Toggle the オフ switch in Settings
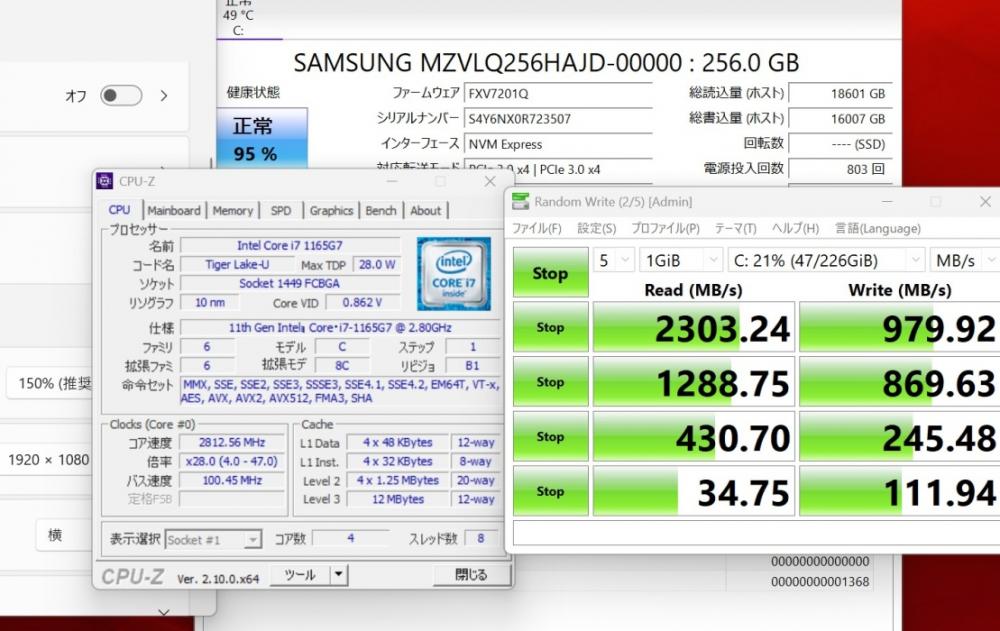This screenshot has height=631, width=1000. point(121,96)
